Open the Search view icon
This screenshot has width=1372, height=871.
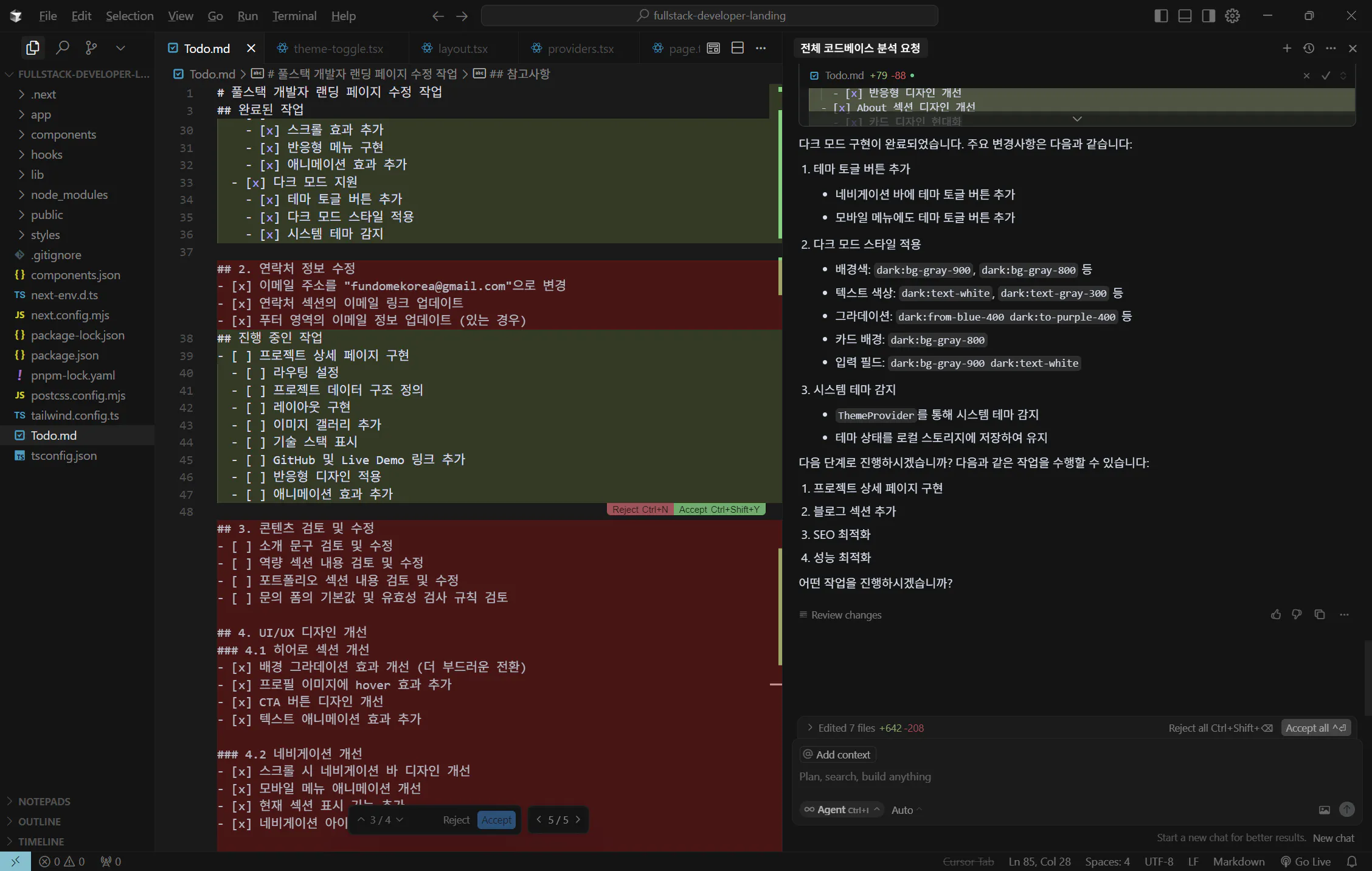coord(63,47)
